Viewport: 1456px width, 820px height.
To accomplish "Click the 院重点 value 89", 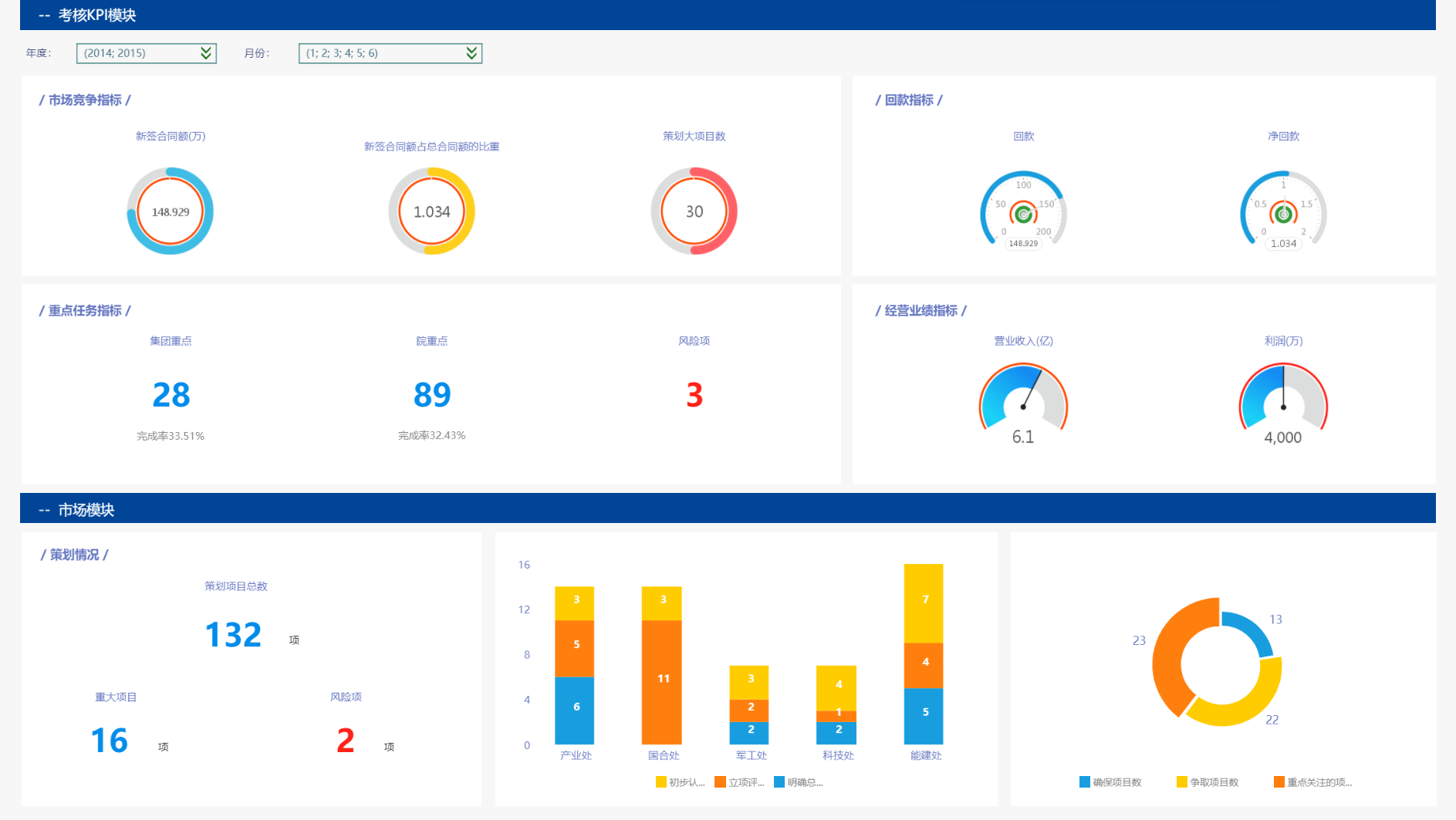I will coord(432,395).
